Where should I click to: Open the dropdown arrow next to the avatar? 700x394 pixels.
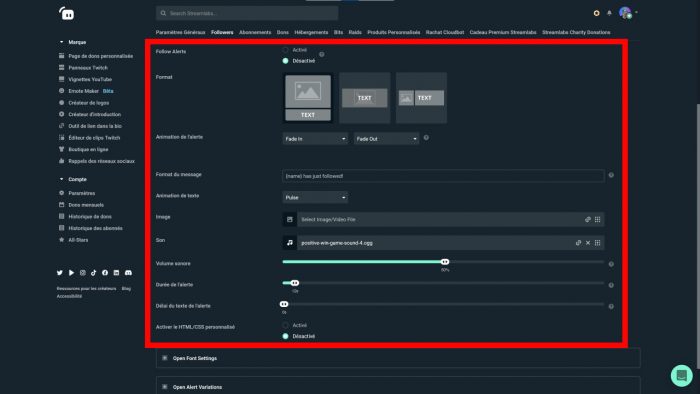tap(636, 12)
